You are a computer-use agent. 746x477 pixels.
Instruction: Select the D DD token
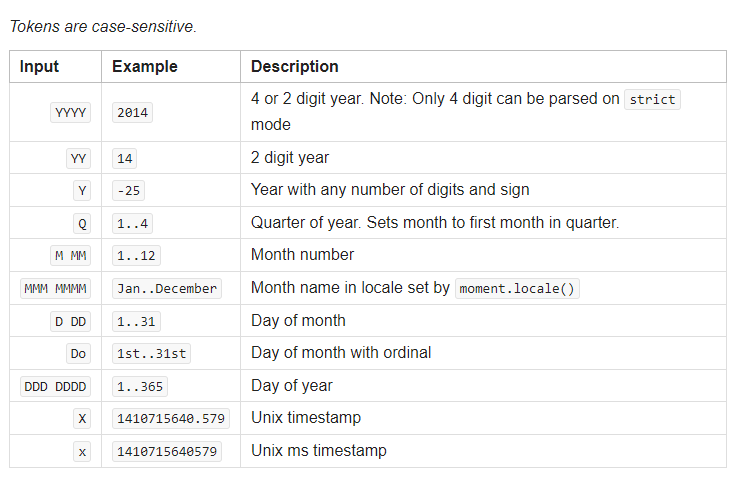[x=71, y=321]
